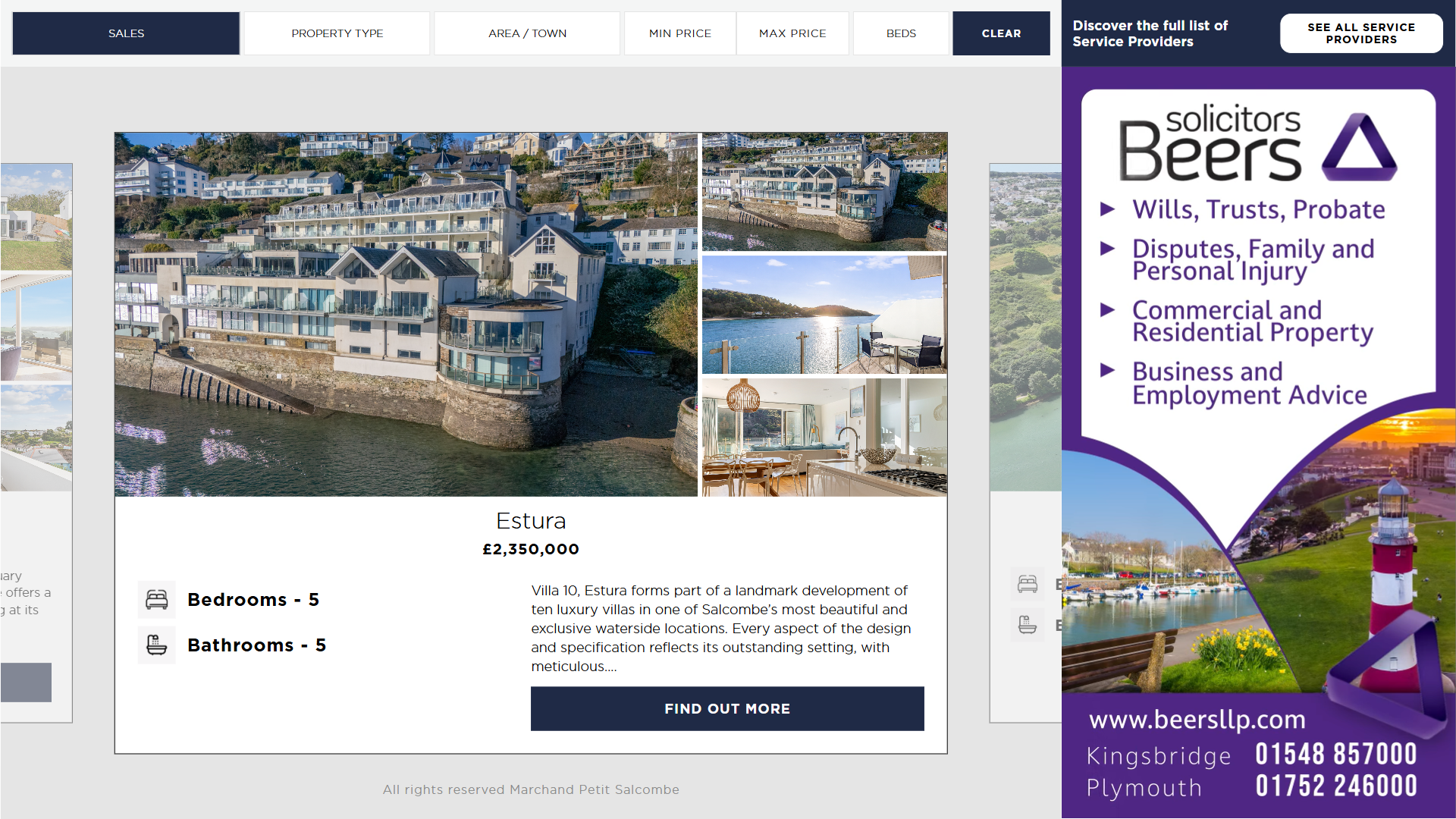Select the MAX PRICE filter
The image size is (1456, 819).
(x=792, y=33)
